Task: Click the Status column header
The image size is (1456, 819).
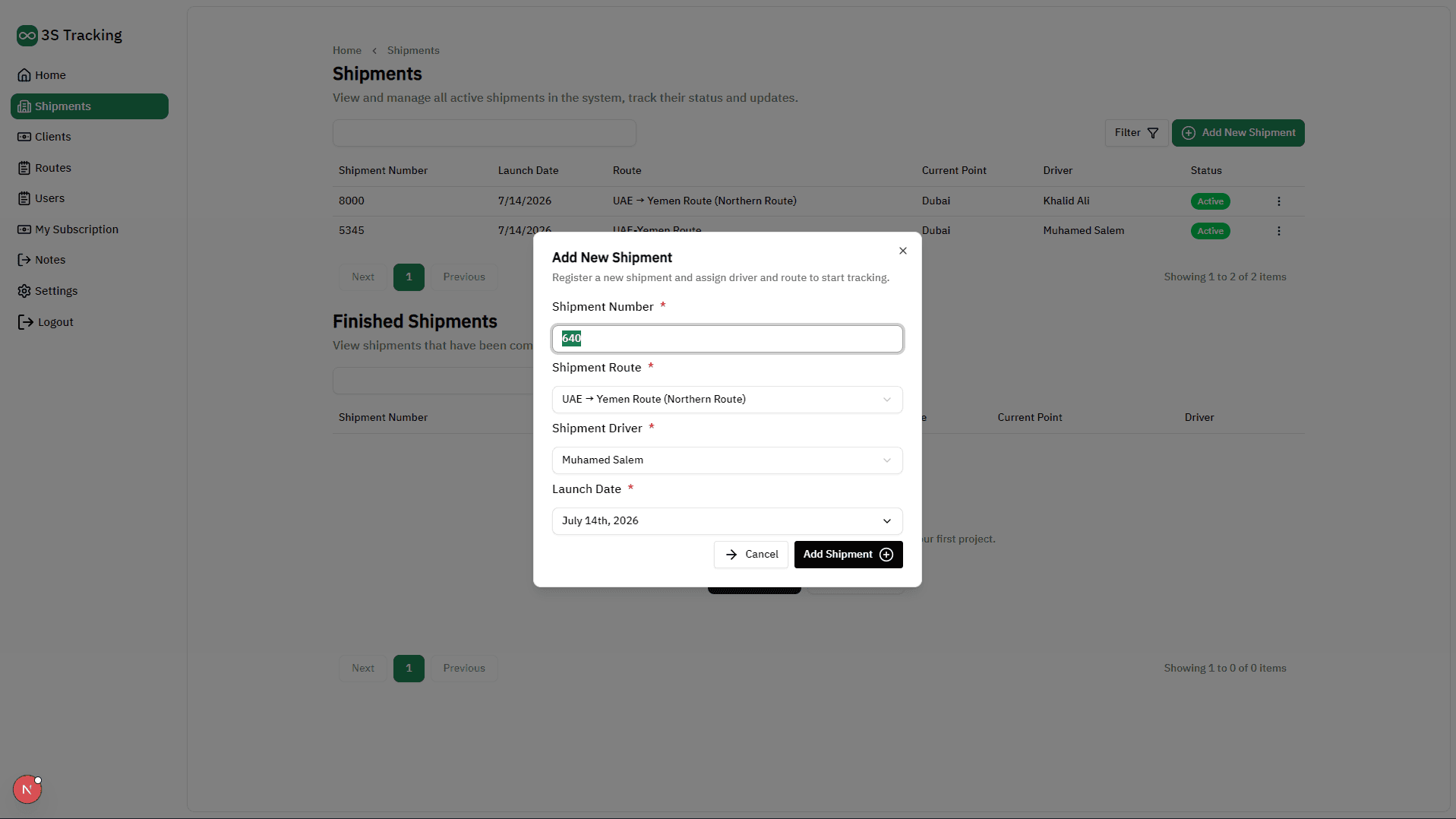Action: pyautogui.click(x=1206, y=171)
